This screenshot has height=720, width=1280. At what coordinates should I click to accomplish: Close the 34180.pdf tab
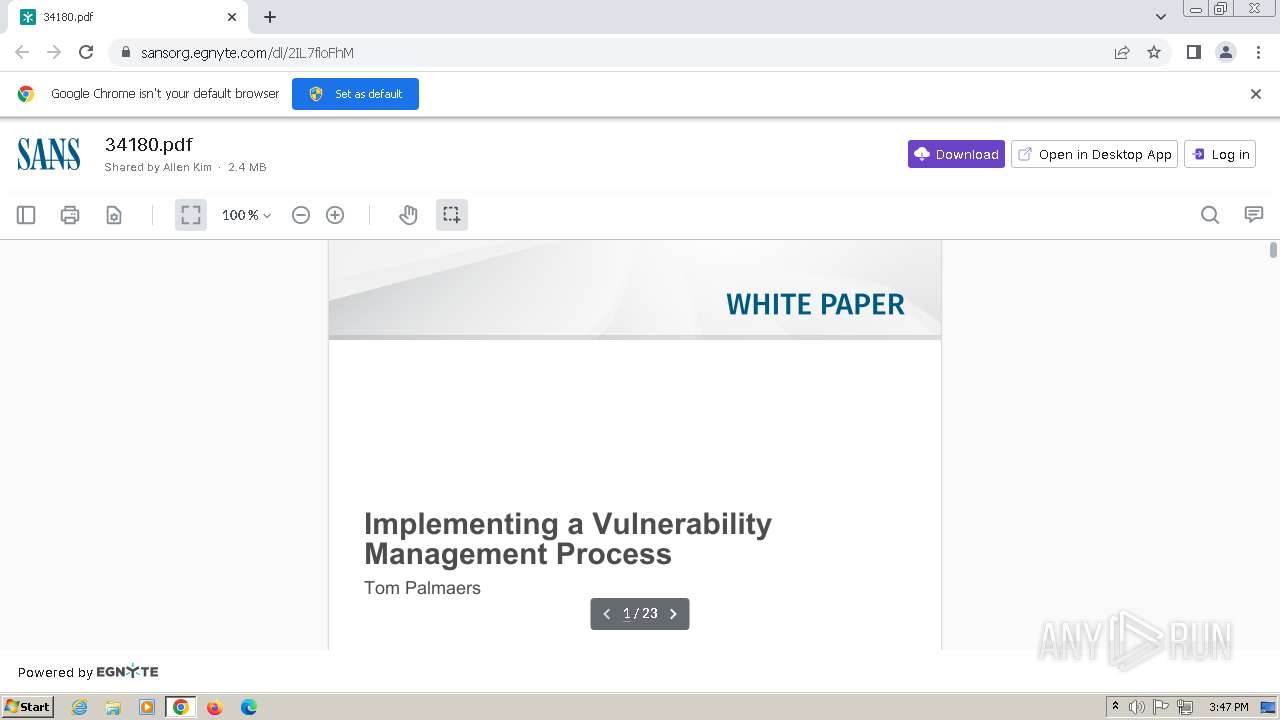click(232, 17)
